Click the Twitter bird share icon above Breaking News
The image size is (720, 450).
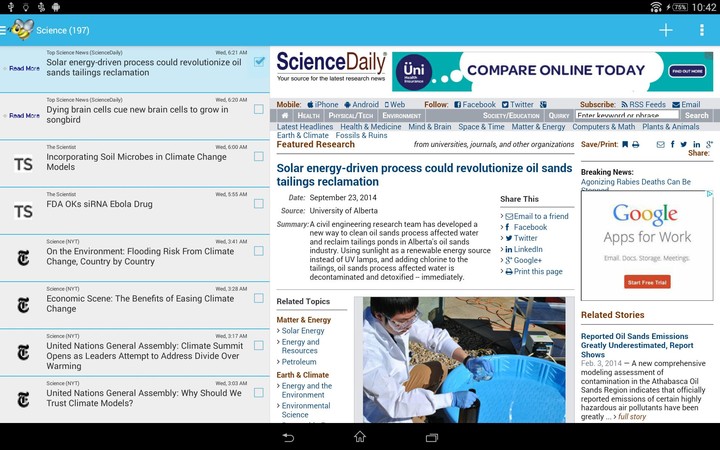[684, 145]
